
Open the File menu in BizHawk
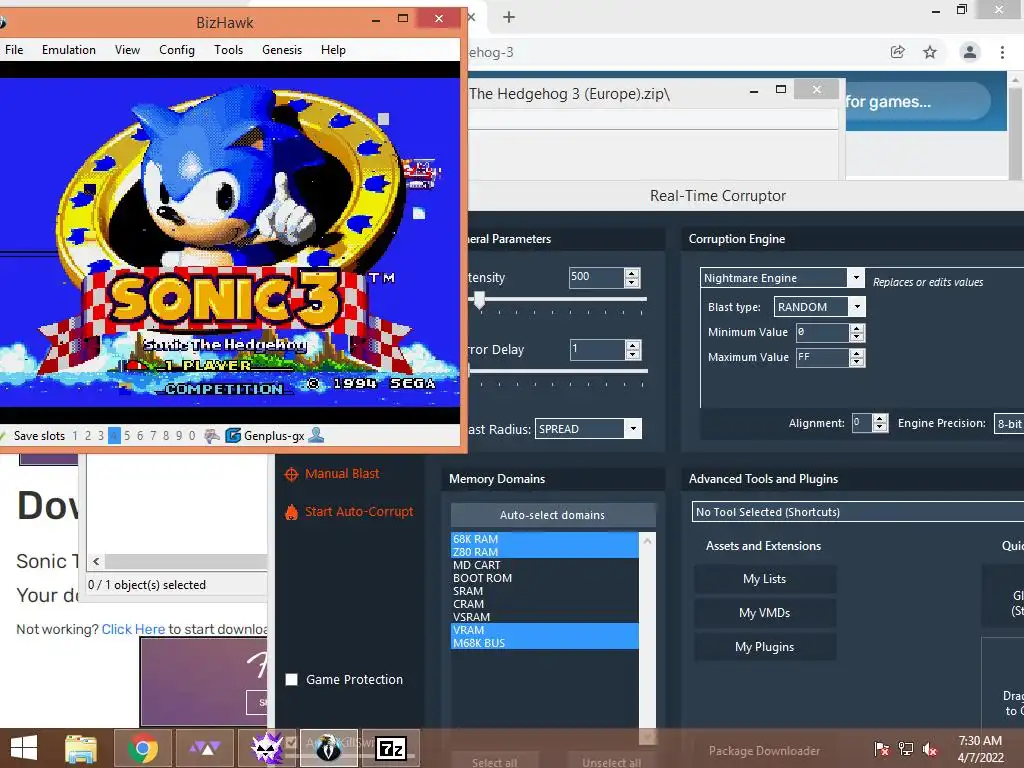[14, 50]
